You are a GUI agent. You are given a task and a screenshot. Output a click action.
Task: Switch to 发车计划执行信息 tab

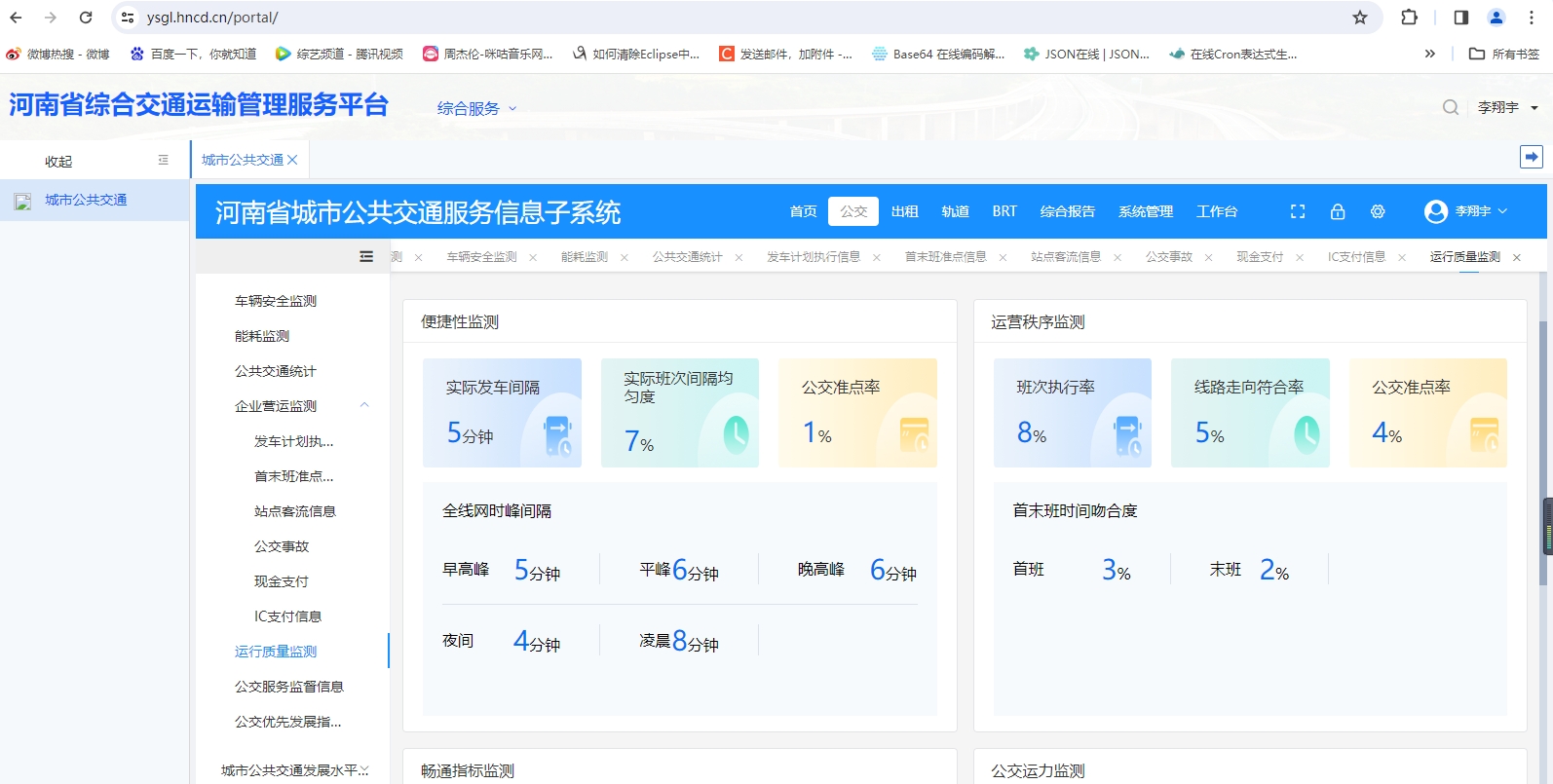813,257
